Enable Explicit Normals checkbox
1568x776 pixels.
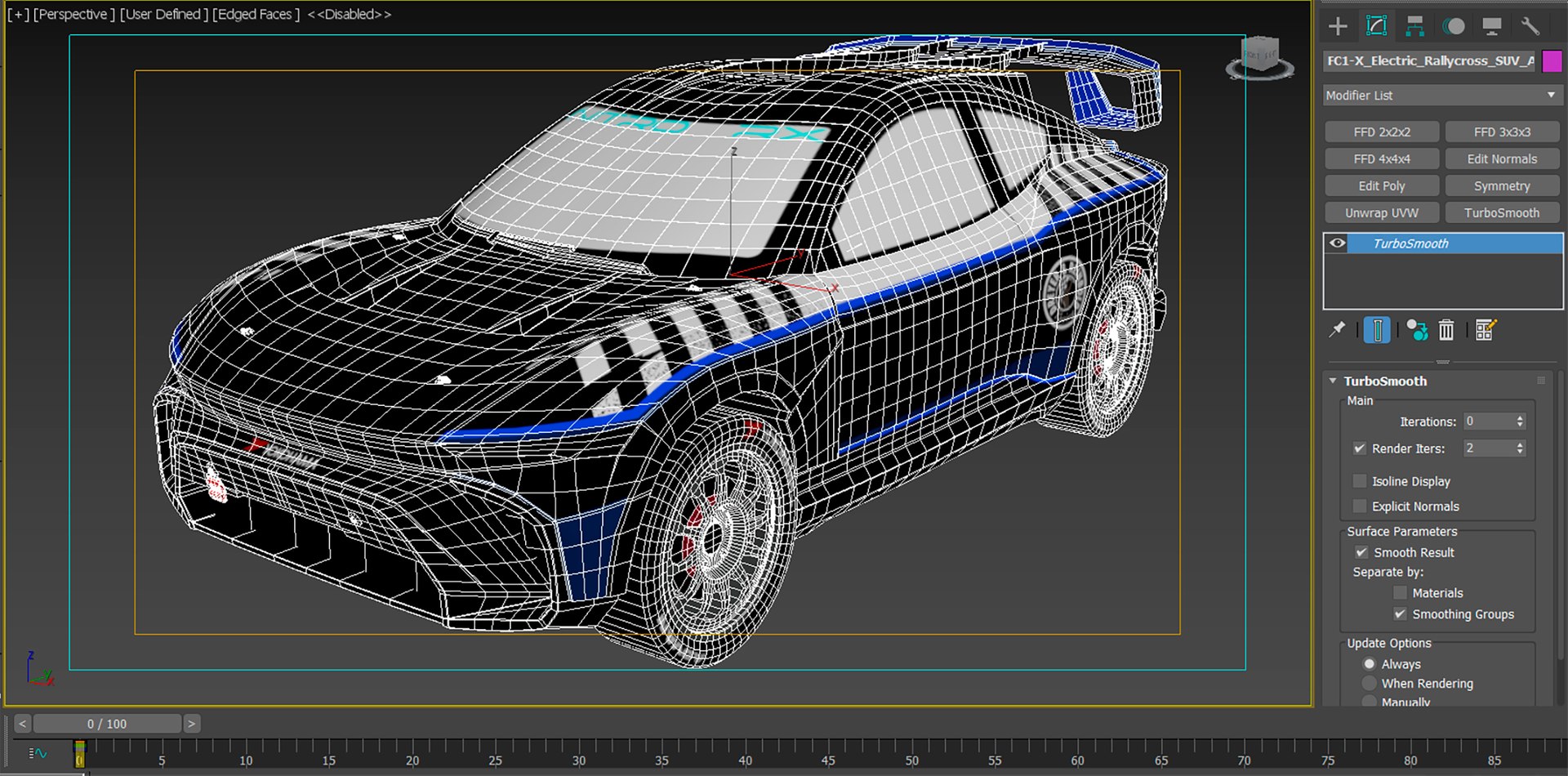[1360, 506]
